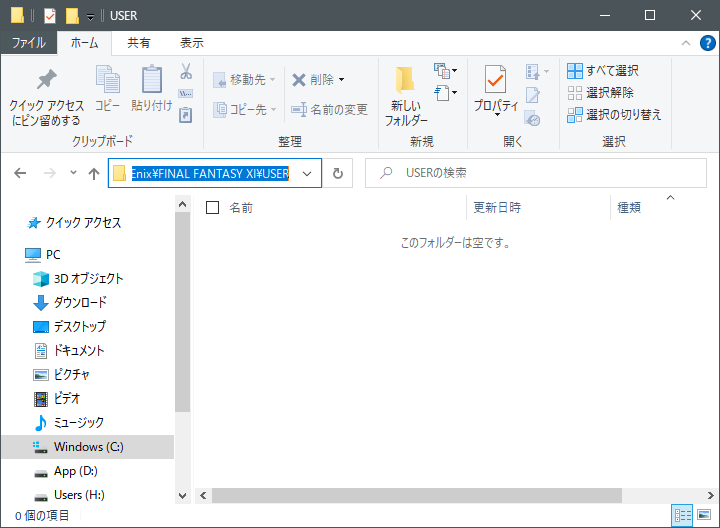This screenshot has width=720, height=528.
Task: Click the folder icon in address bar
Action: (119, 173)
